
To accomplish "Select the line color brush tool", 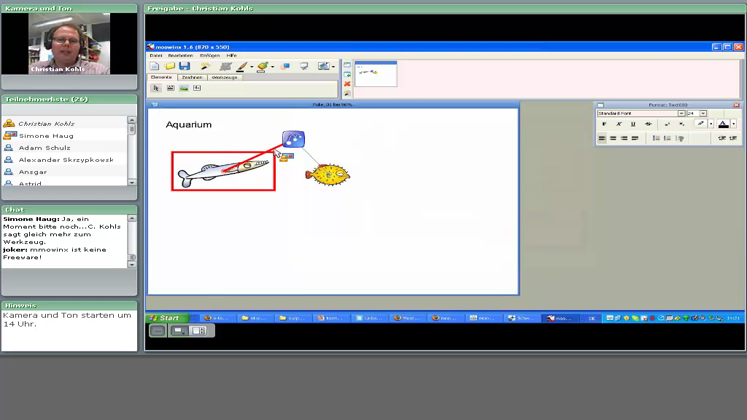I will click(x=242, y=67).
